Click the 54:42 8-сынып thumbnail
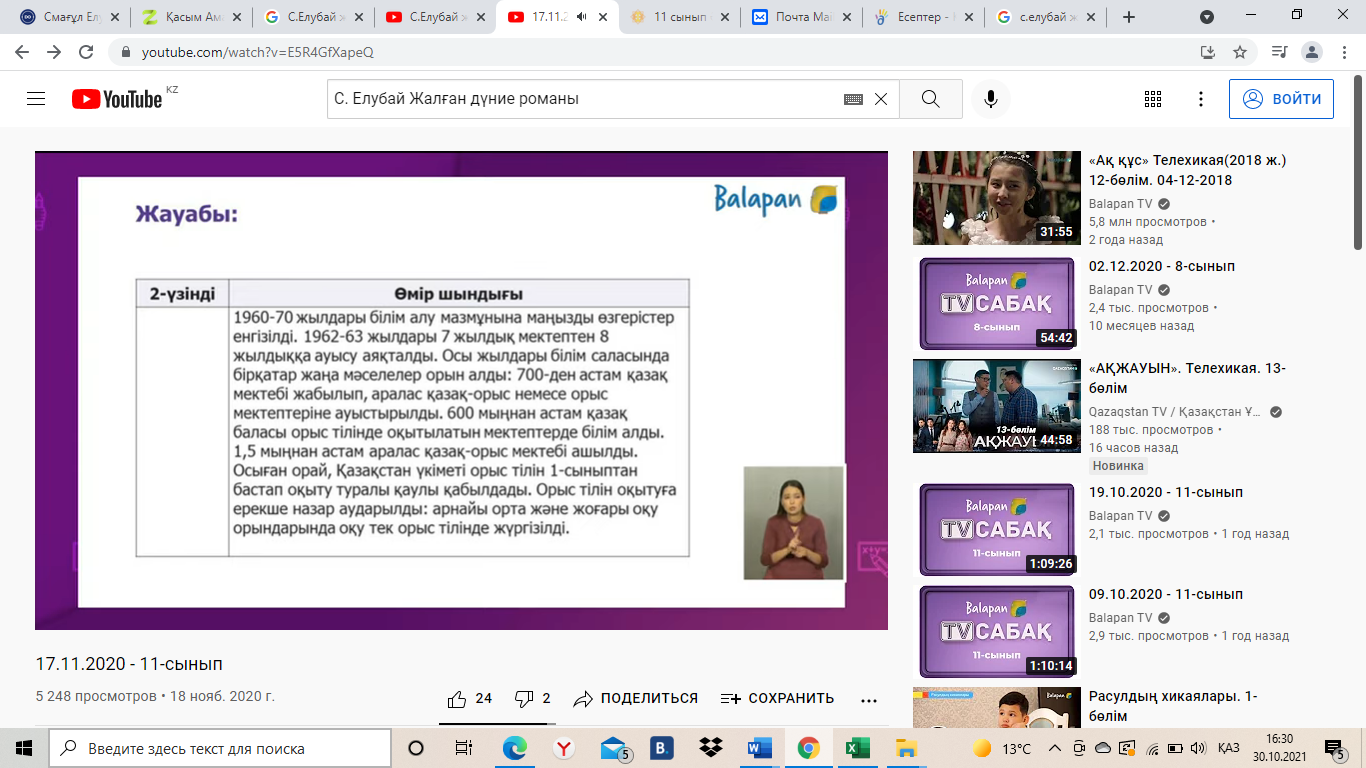Image resolution: width=1366 pixels, height=768 pixels. click(997, 302)
